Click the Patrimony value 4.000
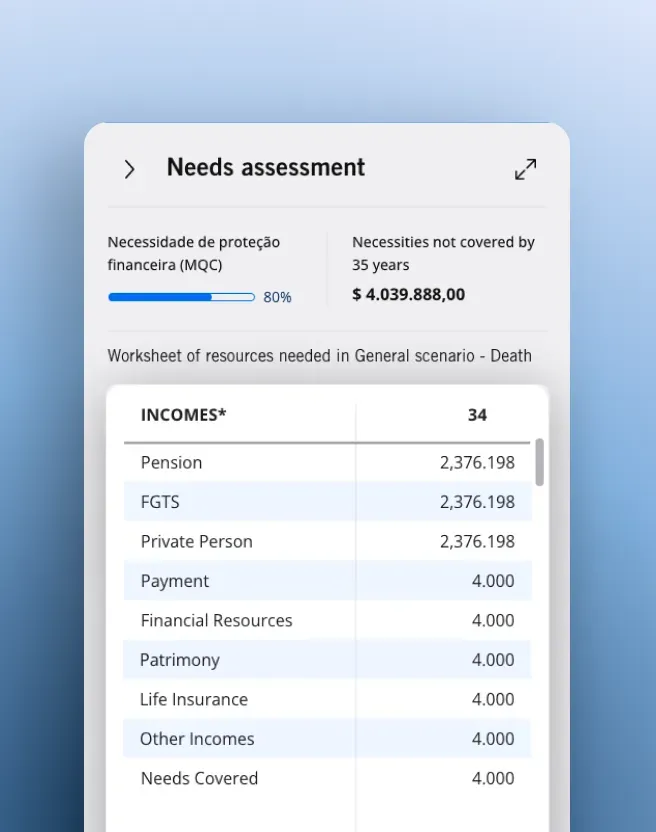The image size is (656, 832). (x=493, y=660)
